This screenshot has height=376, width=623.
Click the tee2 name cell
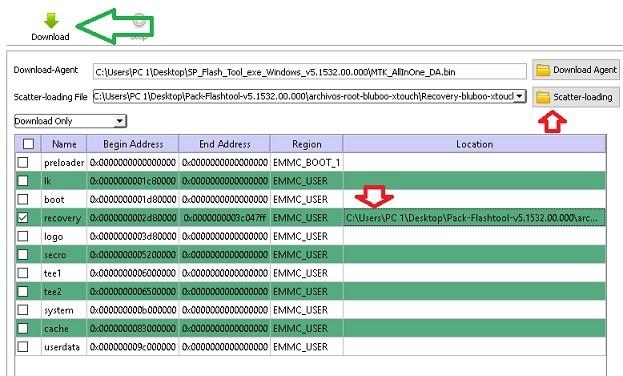pos(64,292)
